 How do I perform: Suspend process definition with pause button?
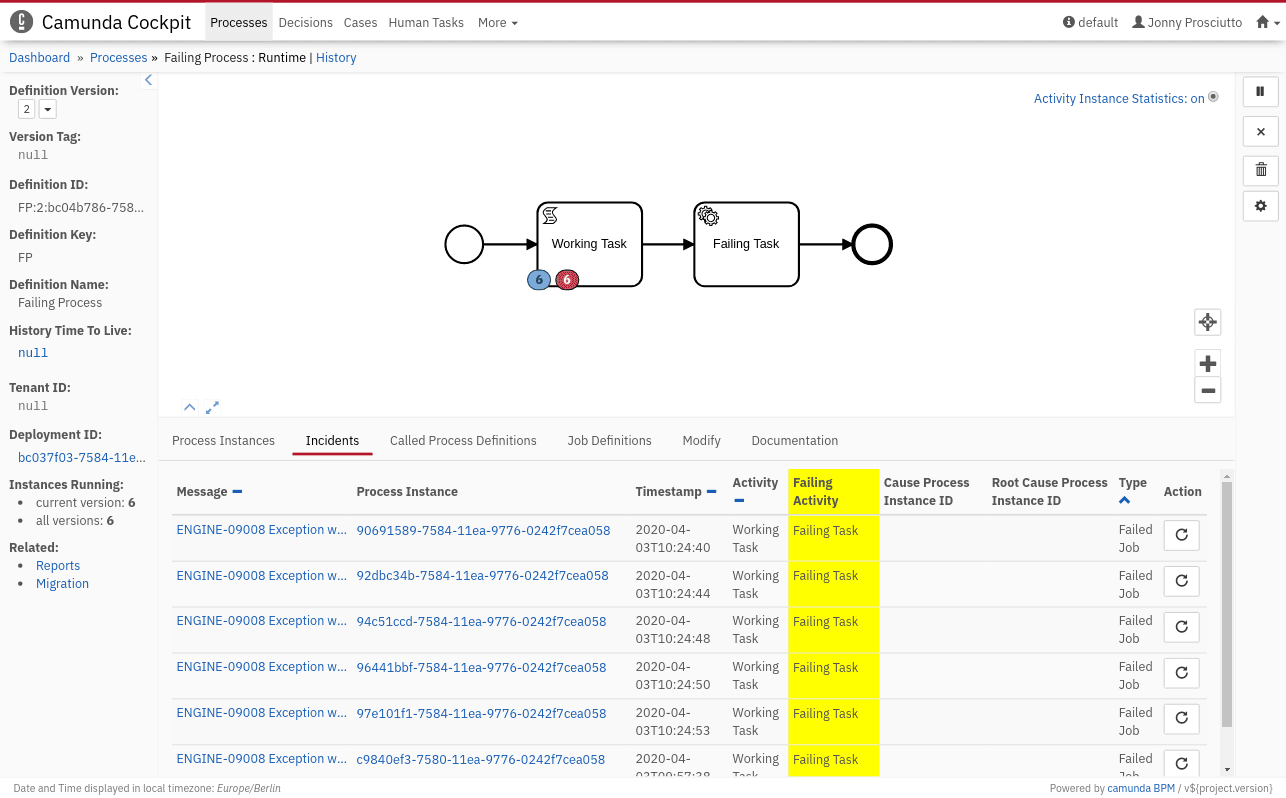coord(1260,92)
